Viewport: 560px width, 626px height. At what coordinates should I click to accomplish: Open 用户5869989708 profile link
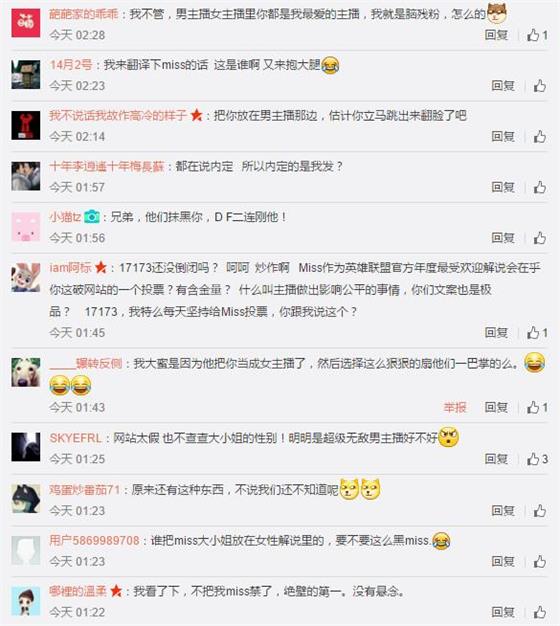pos(94,540)
